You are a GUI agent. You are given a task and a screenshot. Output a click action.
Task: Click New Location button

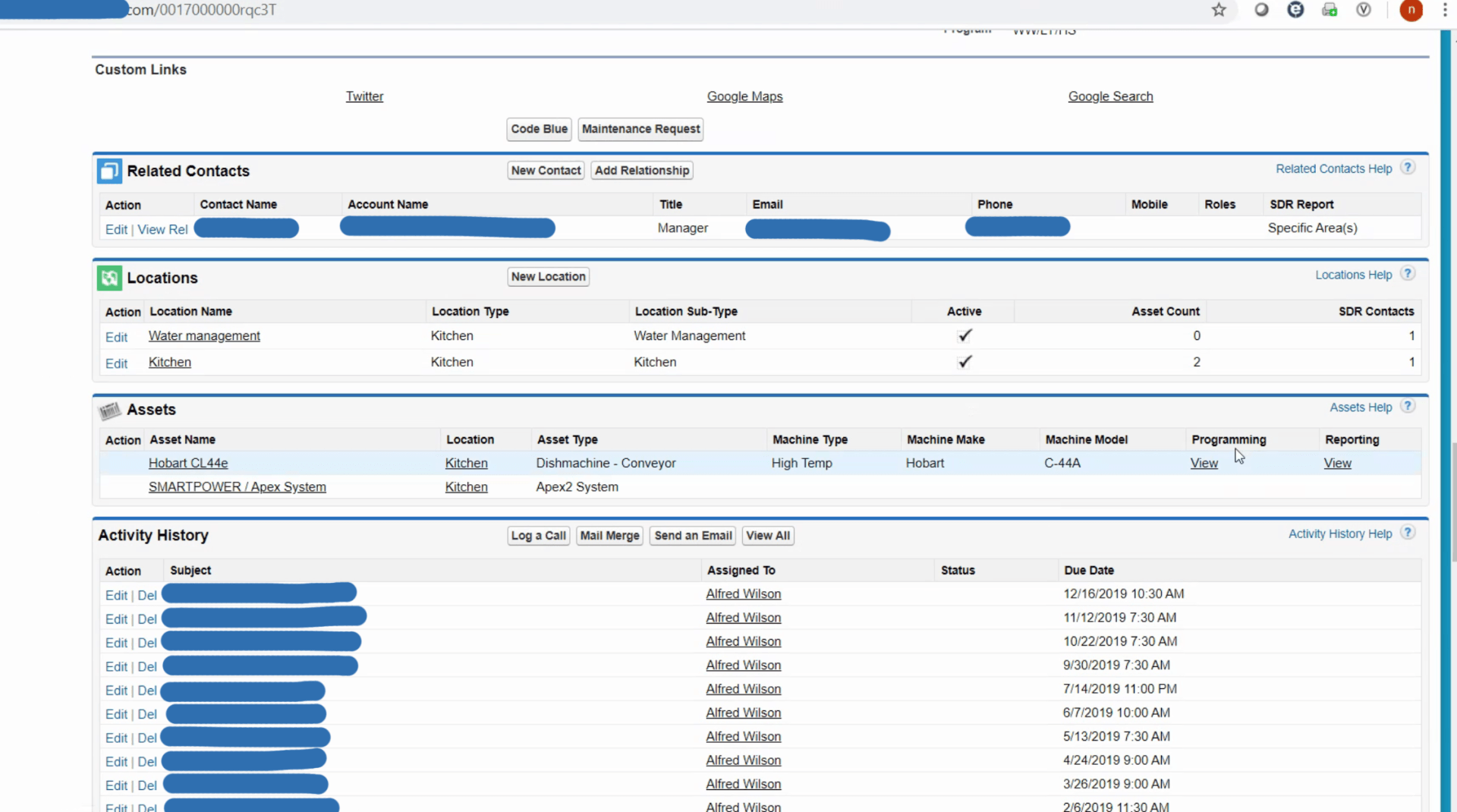pos(548,277)
